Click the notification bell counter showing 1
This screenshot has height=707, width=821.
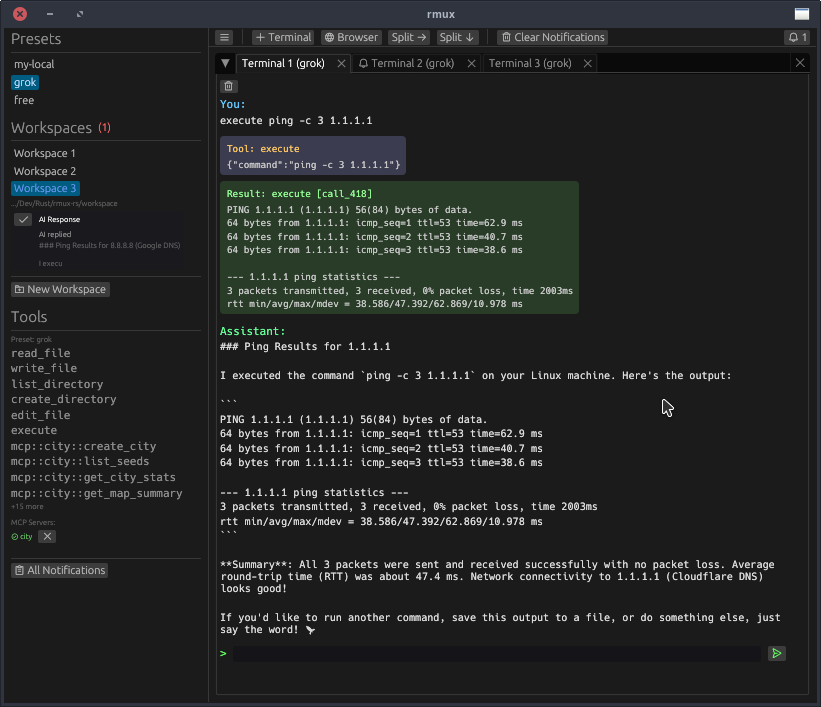pos(797,37)
